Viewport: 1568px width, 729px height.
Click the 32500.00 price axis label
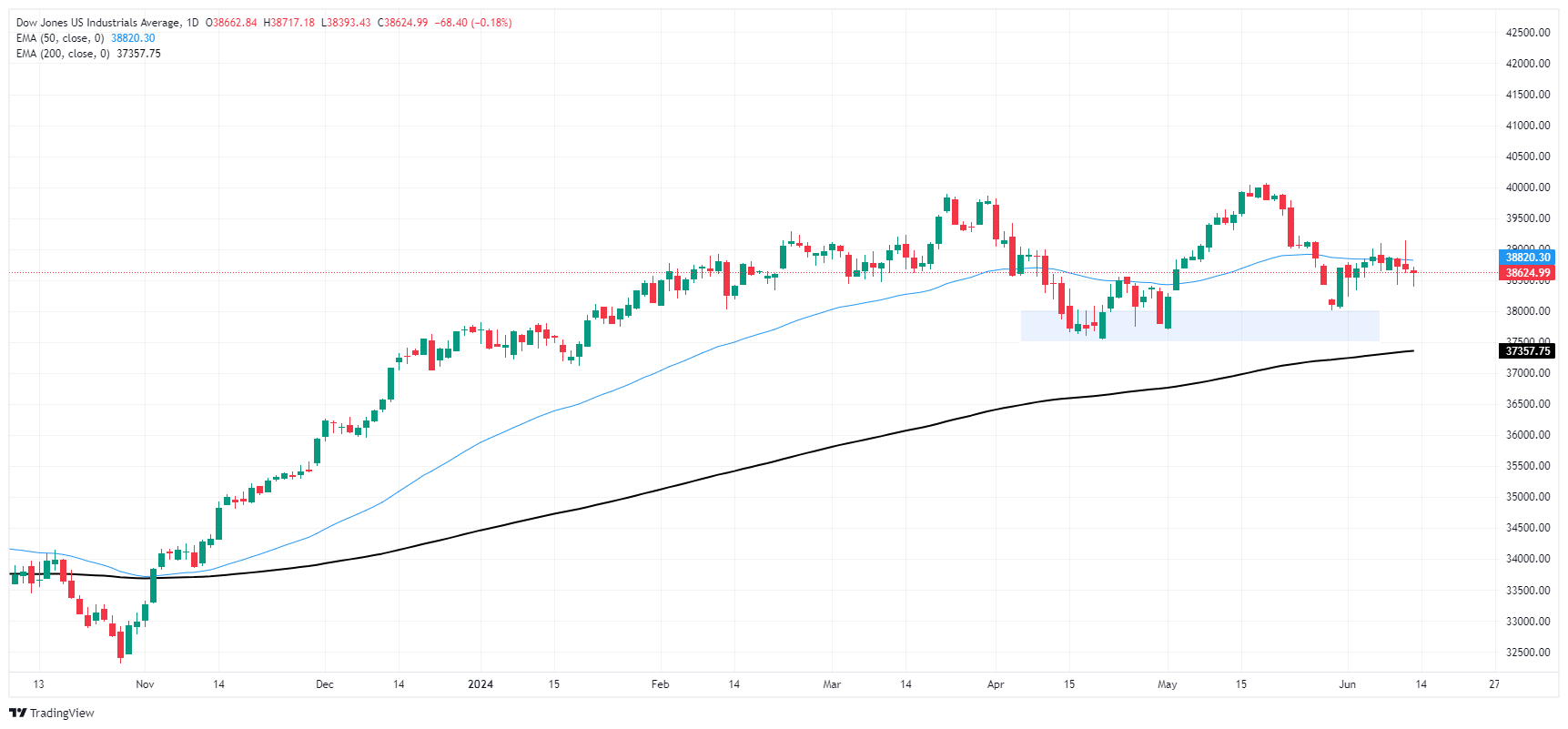[x=1528, y=653]
